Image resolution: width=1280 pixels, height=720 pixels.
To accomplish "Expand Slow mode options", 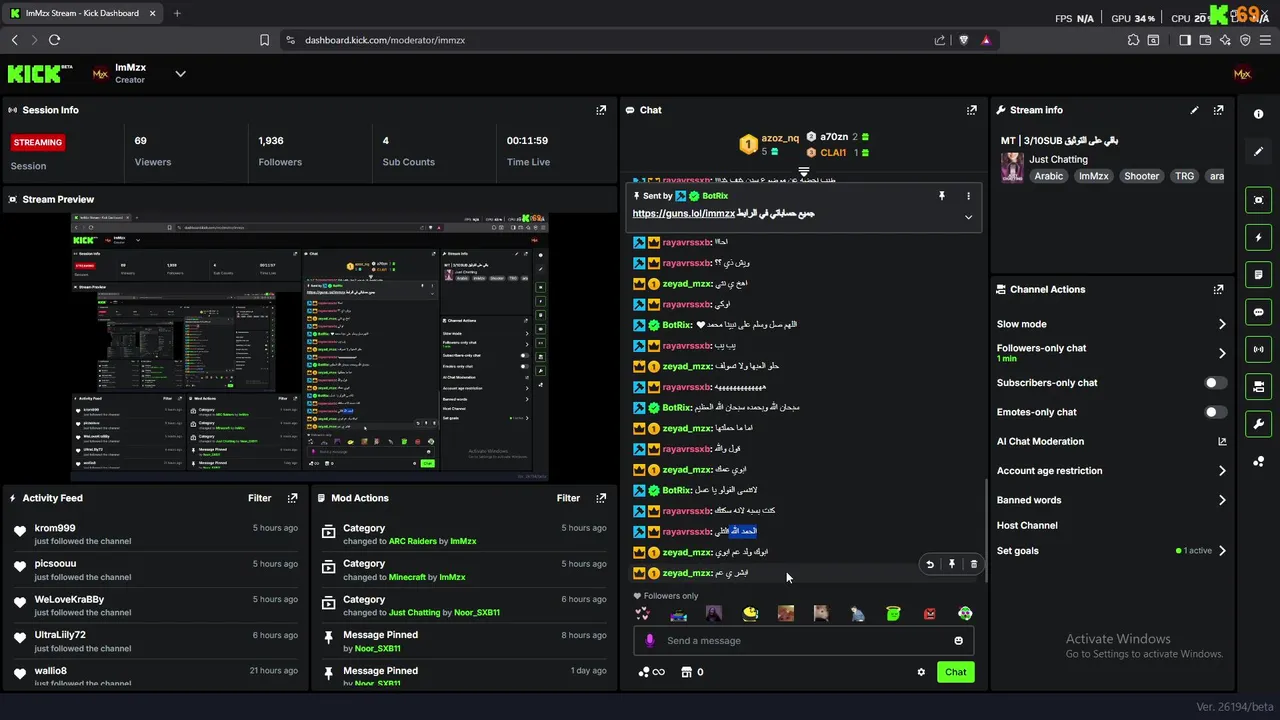I will (x=1222, y=324).
